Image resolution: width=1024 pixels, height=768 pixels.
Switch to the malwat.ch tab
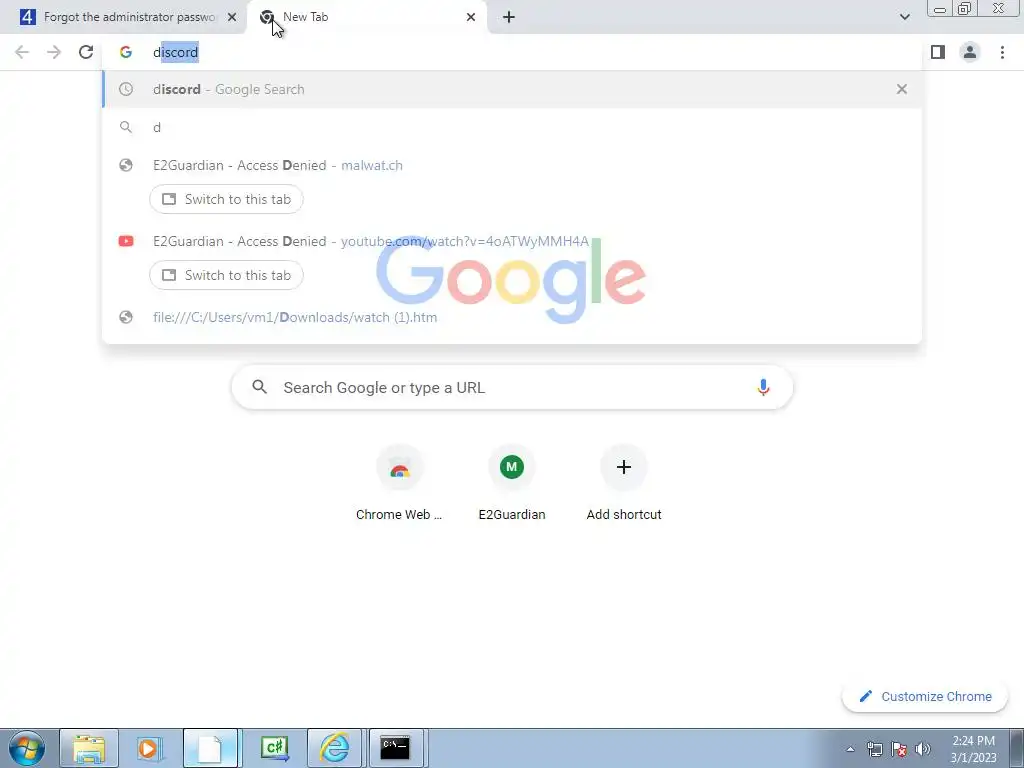tap(226, 199)
